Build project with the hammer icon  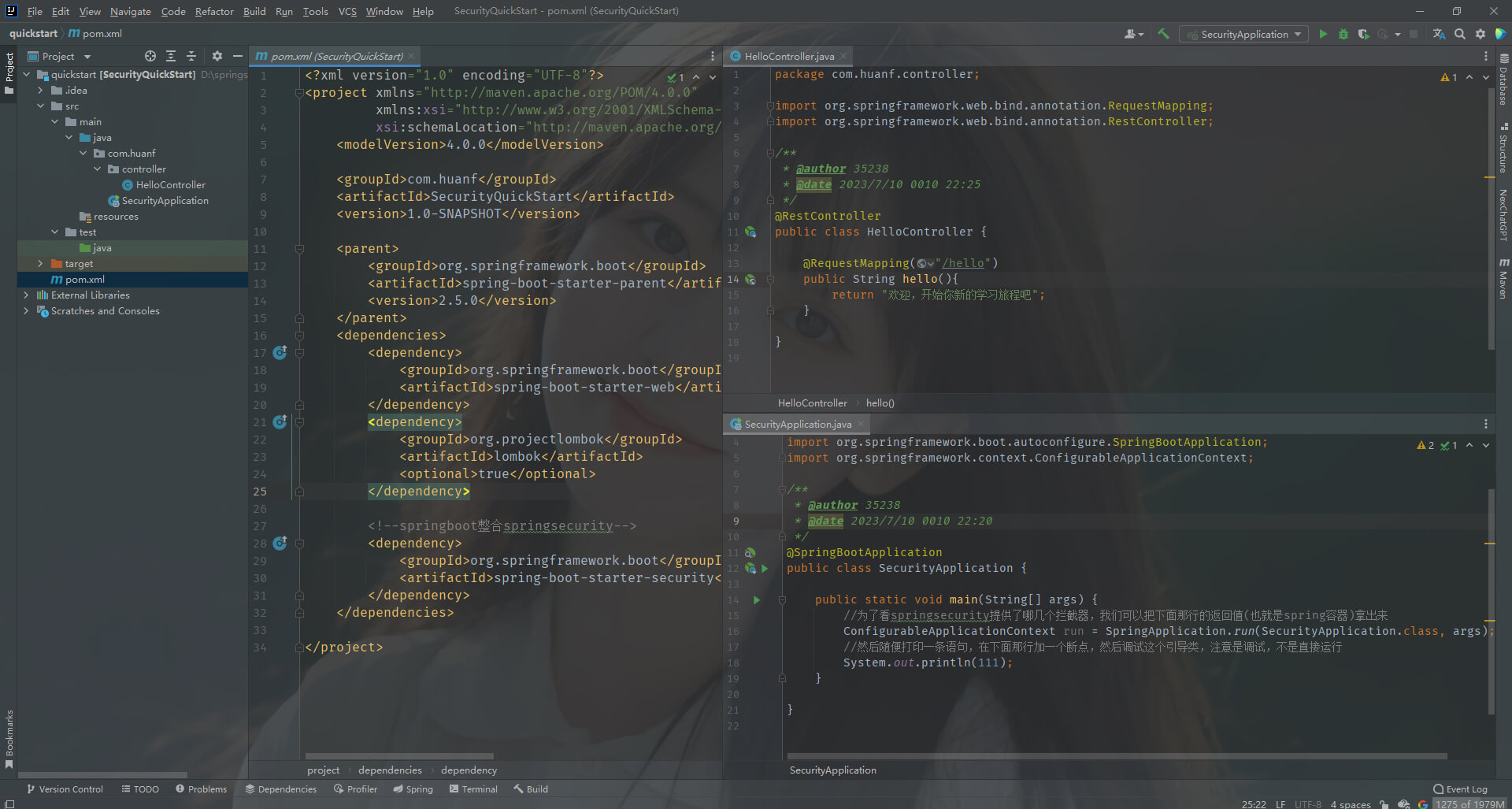1163,34
